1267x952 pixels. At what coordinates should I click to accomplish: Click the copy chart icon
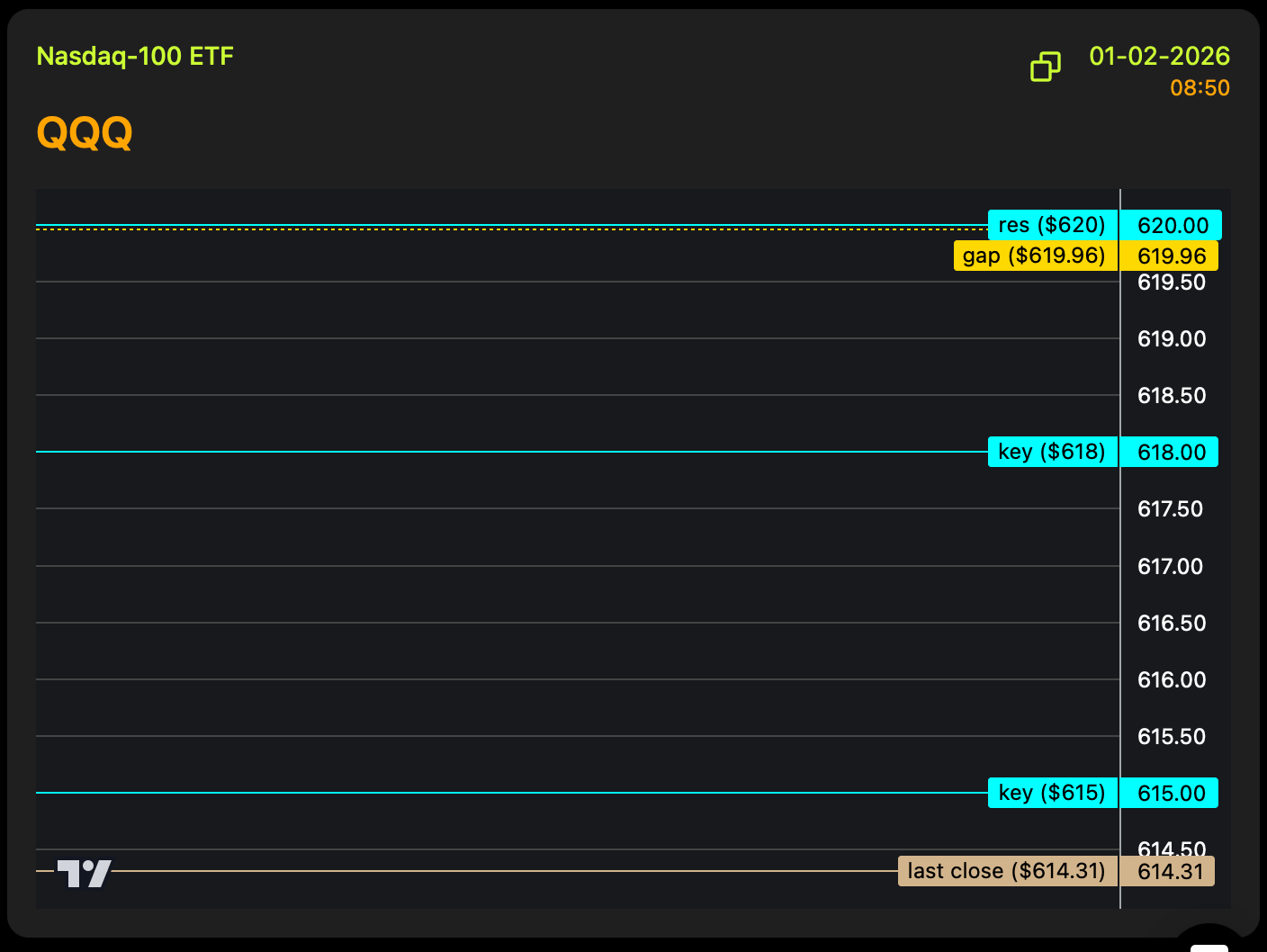point(1045,67)
